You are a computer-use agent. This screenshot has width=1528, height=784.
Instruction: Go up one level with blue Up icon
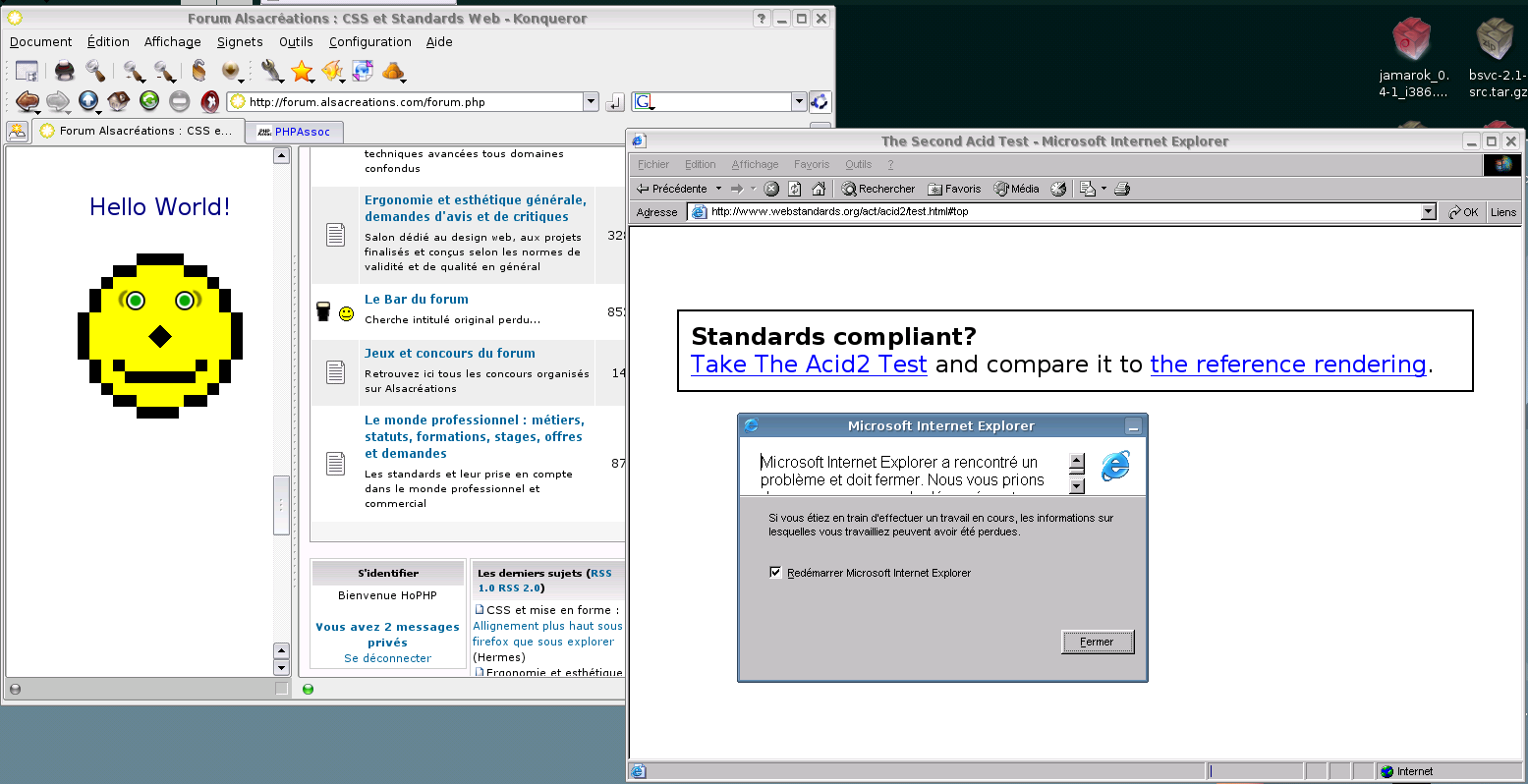88,101
